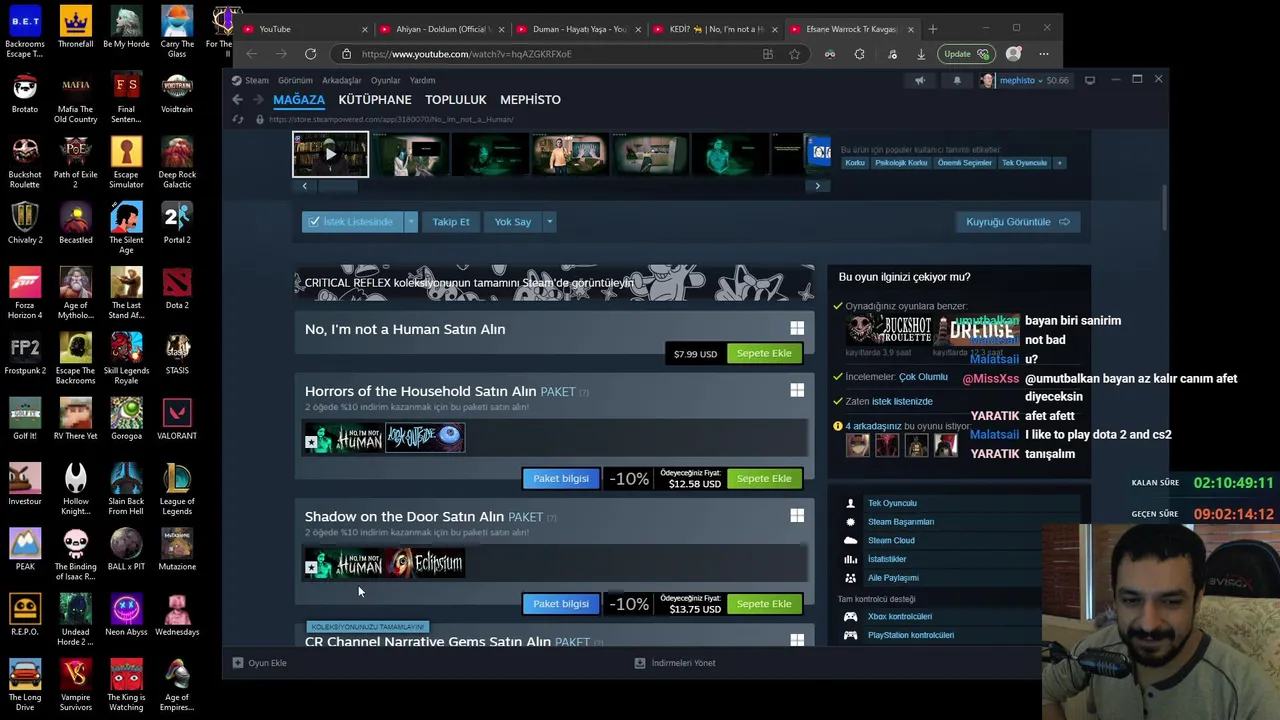The width and height of the screenshot is (1280, 720).
Task: Open Steam announcements megaphone icon
Action: click(920, 80)
